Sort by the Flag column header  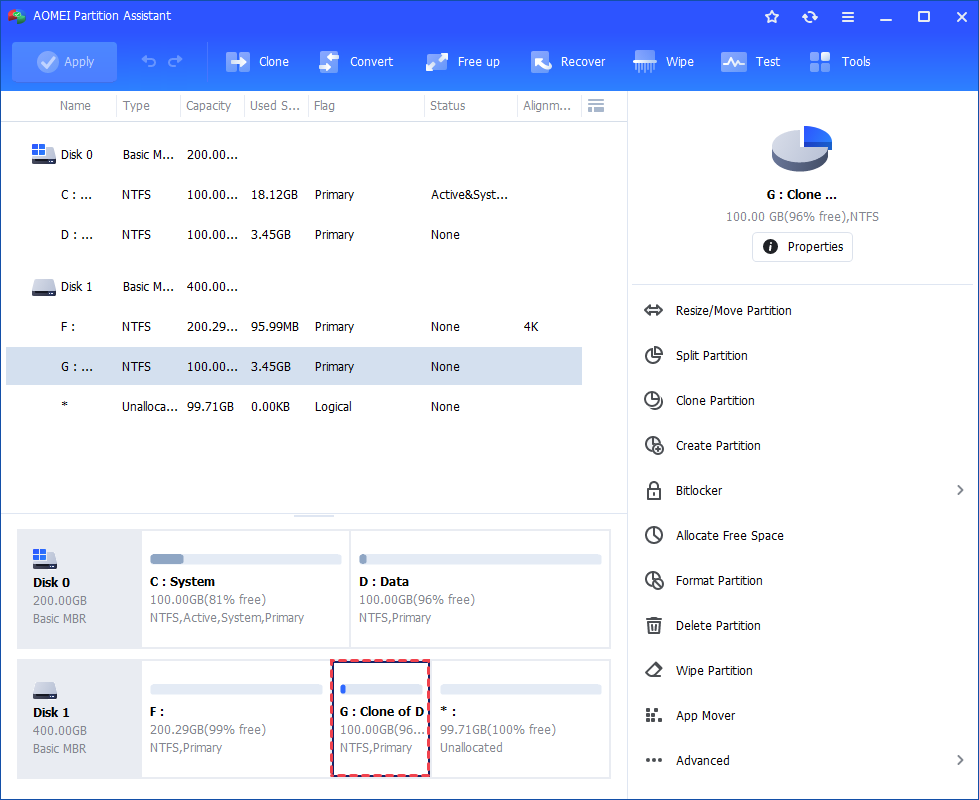tap(324, 106)
